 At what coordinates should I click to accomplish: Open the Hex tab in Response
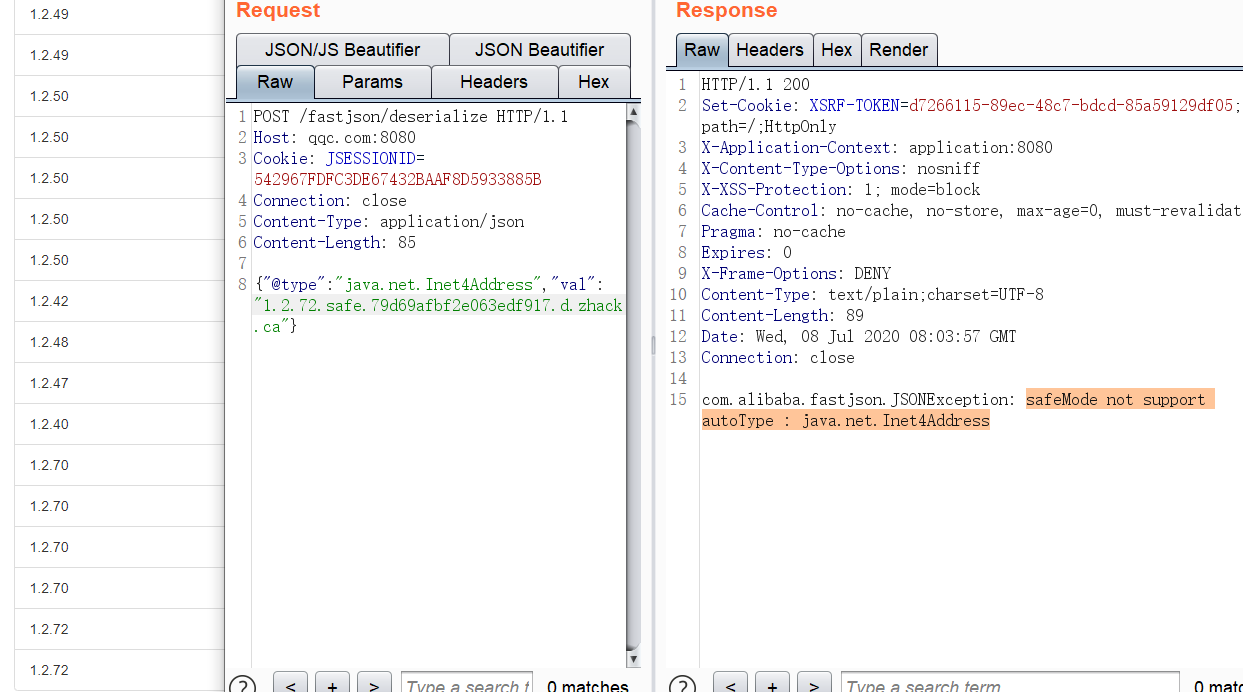coord(837,50)
